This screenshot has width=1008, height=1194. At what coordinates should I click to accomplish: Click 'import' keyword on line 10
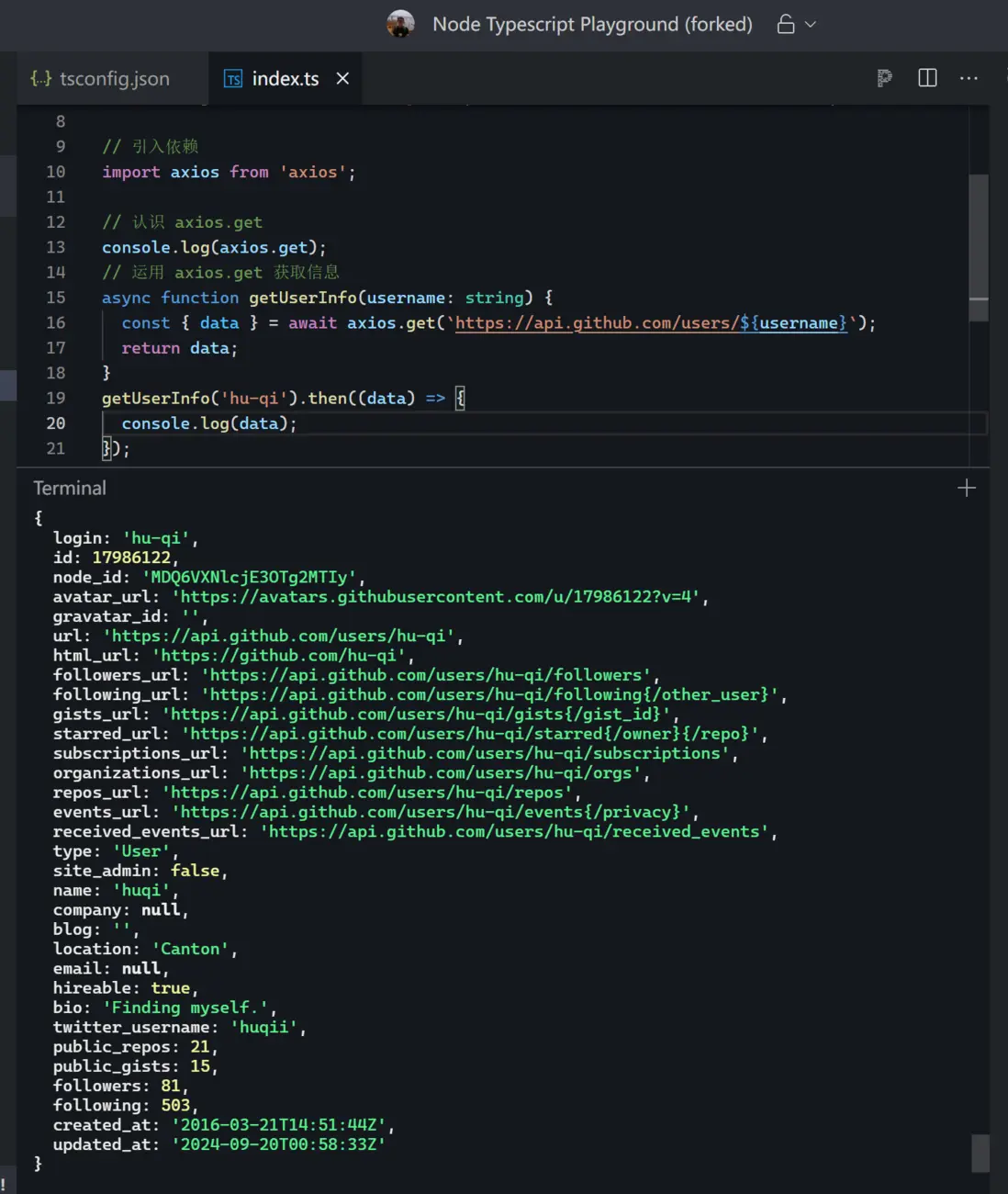tap(131, 173)
